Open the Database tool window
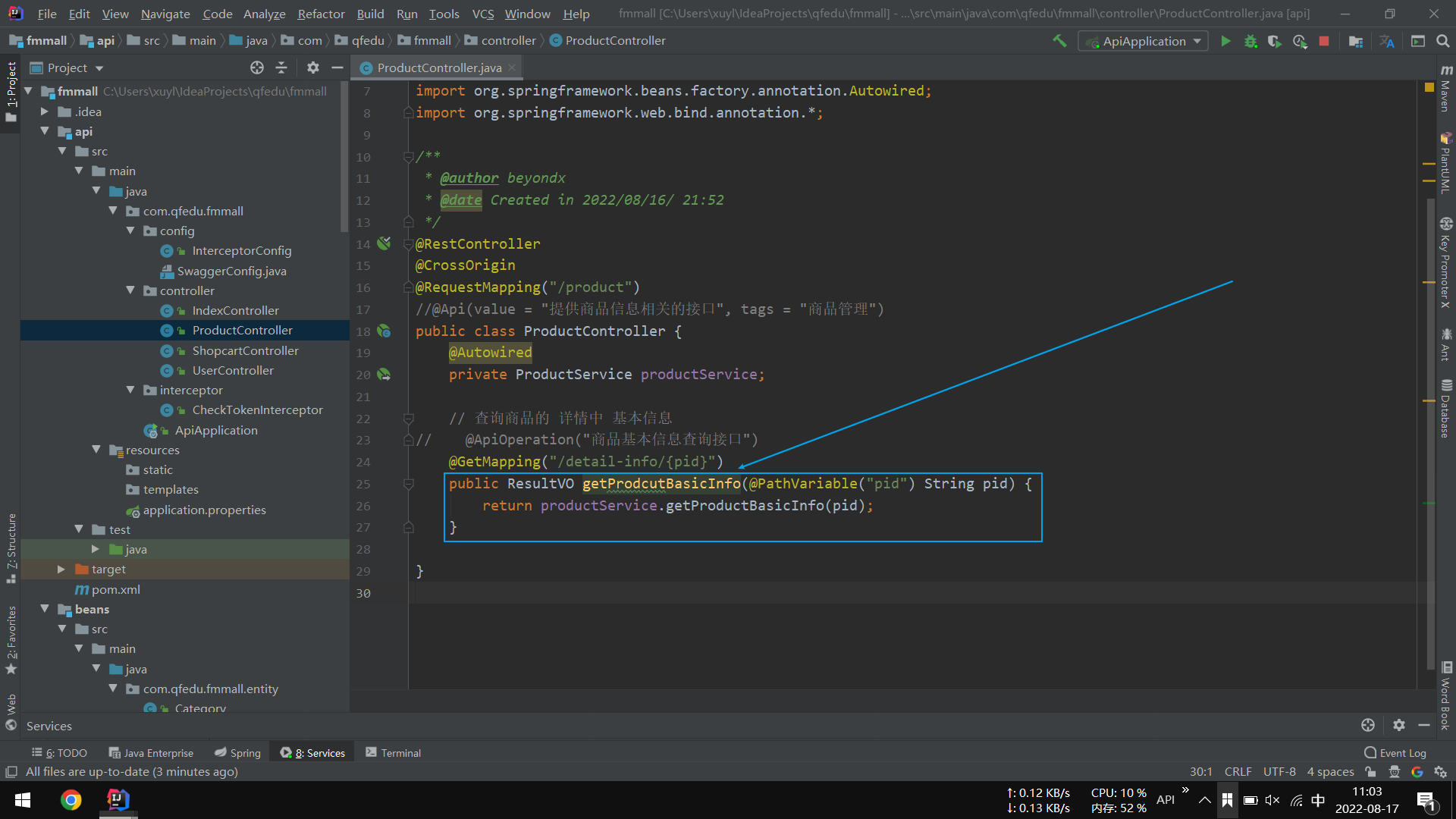 coord(1445,408)
